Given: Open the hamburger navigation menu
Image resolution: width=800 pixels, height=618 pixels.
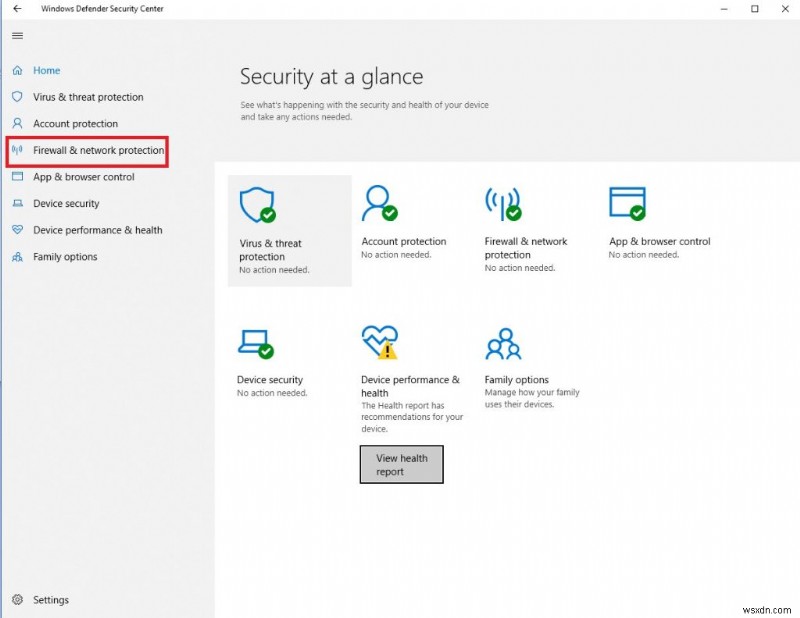Looking at the screenshot, I should point(16,36).
